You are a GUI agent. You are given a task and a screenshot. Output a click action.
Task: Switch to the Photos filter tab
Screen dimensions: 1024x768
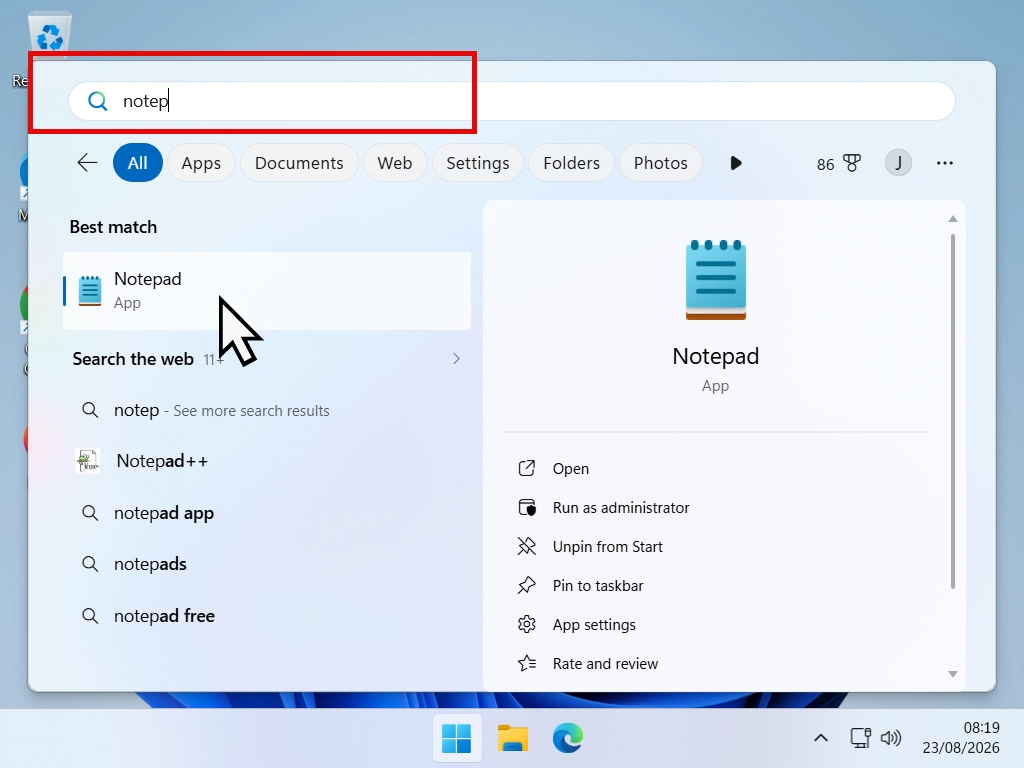[660, 163]
